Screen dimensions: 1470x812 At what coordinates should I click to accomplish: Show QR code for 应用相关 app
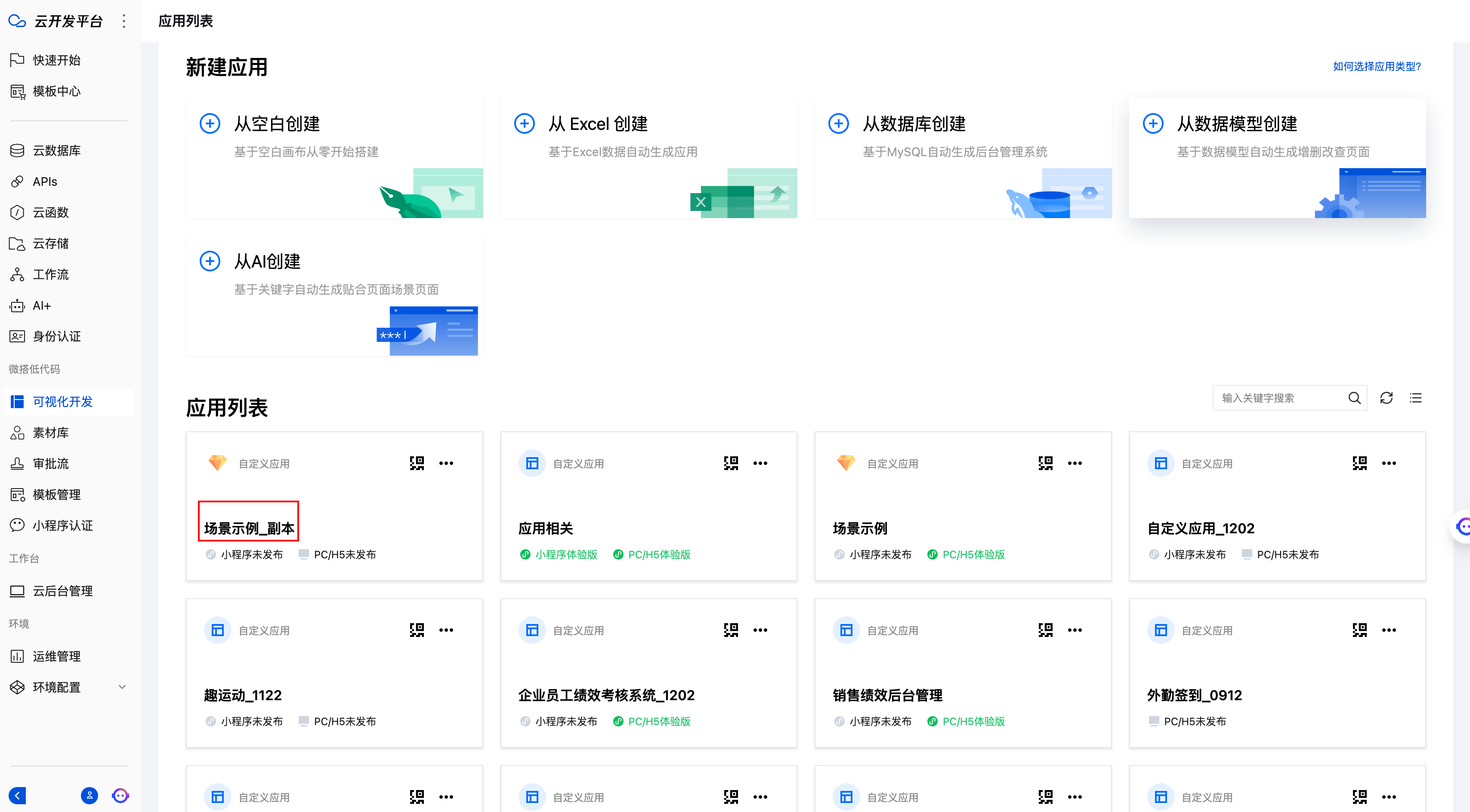[x=731, y=463]
